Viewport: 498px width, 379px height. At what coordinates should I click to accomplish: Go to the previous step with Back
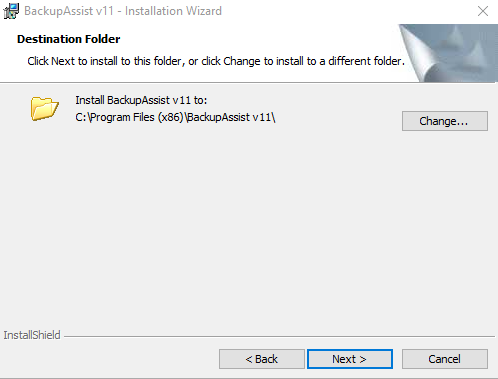262,359
